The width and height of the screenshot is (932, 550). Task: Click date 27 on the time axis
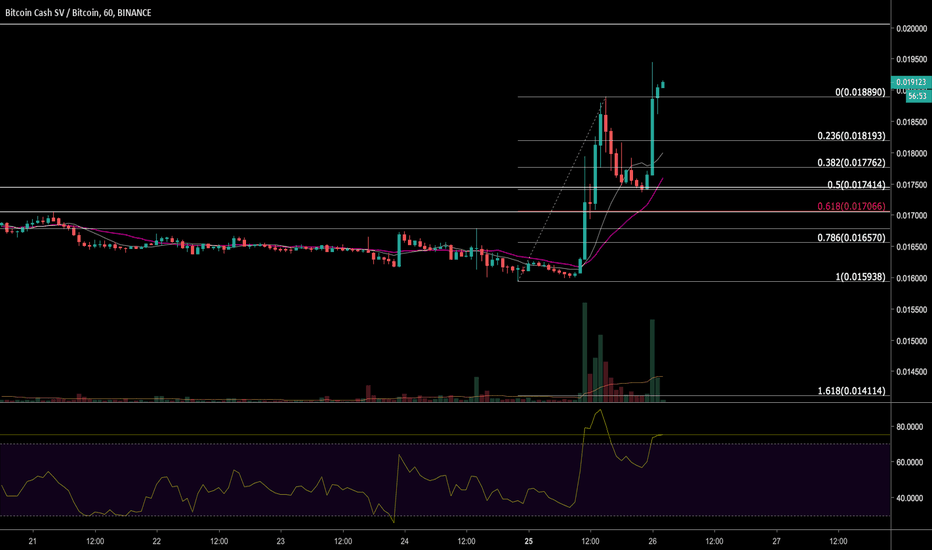pyautogui.click(x=776, y=541)
